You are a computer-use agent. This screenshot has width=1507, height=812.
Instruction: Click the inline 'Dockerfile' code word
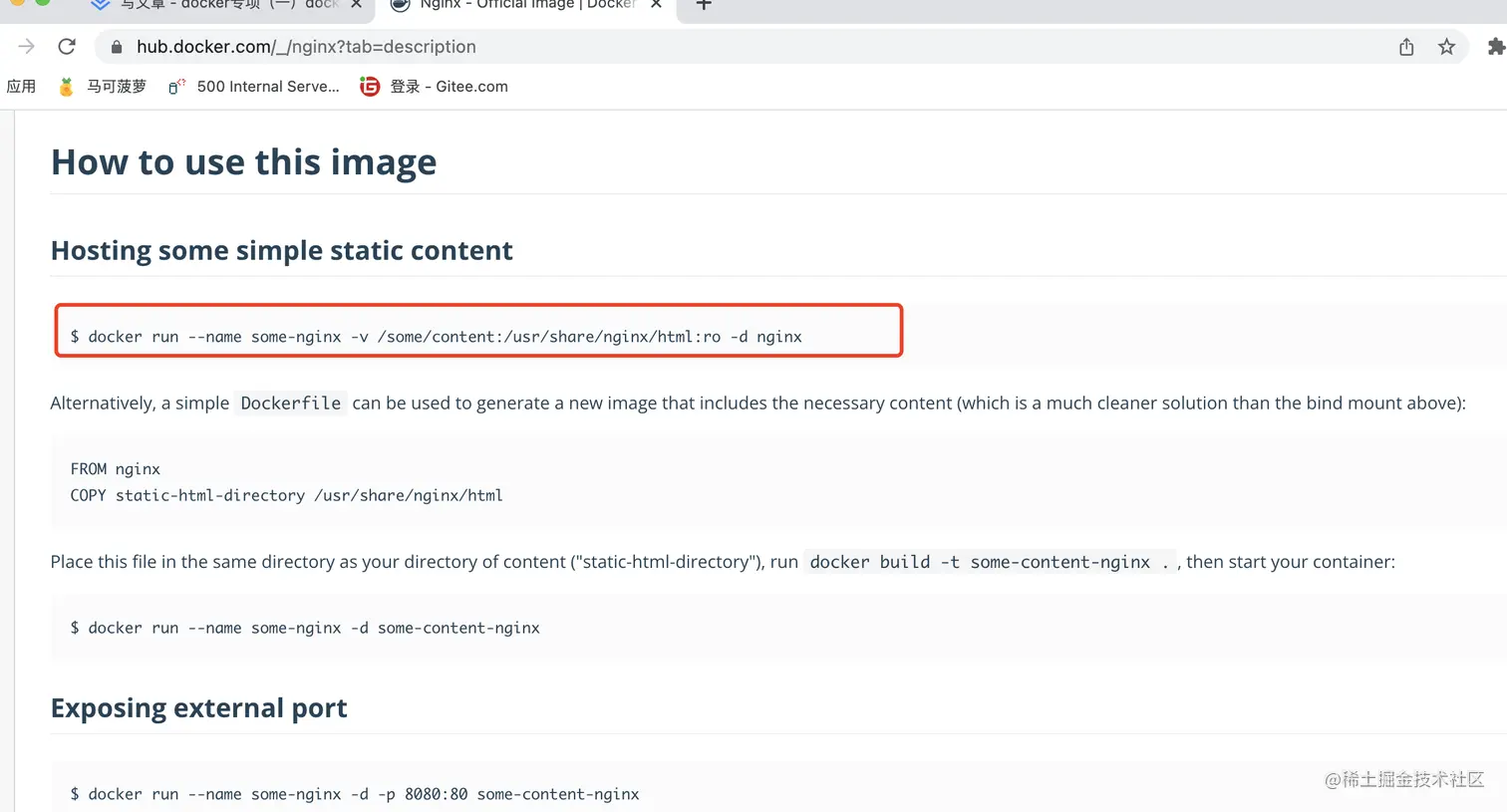(291, 404)
